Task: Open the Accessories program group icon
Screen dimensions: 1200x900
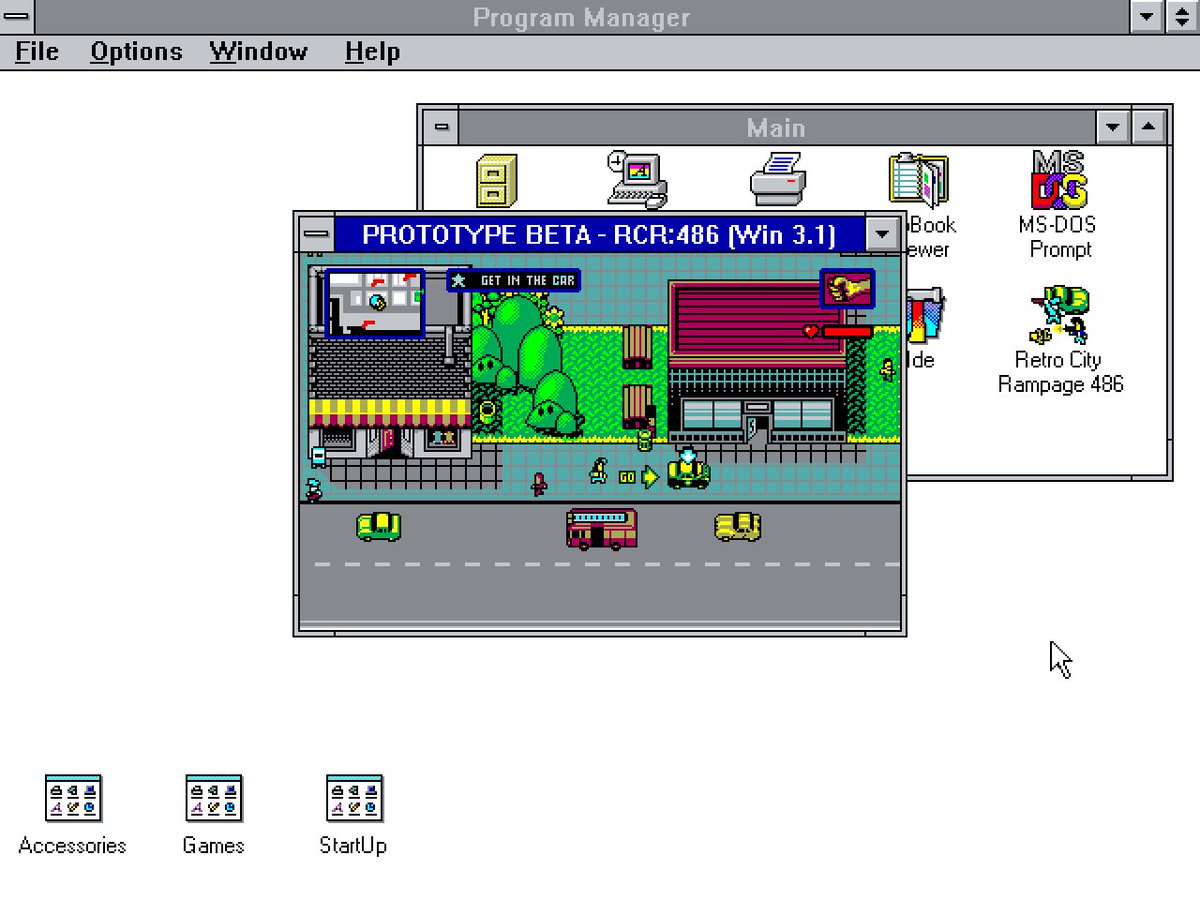Action: tap(73, 798)
